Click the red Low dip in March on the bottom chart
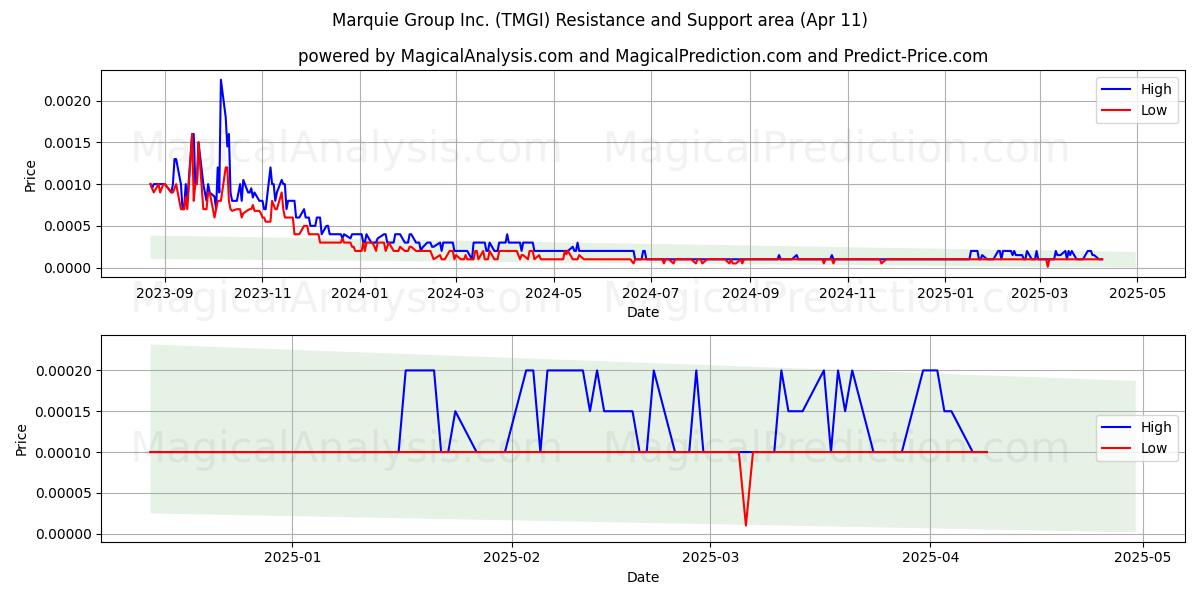Screen dimensions: 1200x600 point(746,522)
